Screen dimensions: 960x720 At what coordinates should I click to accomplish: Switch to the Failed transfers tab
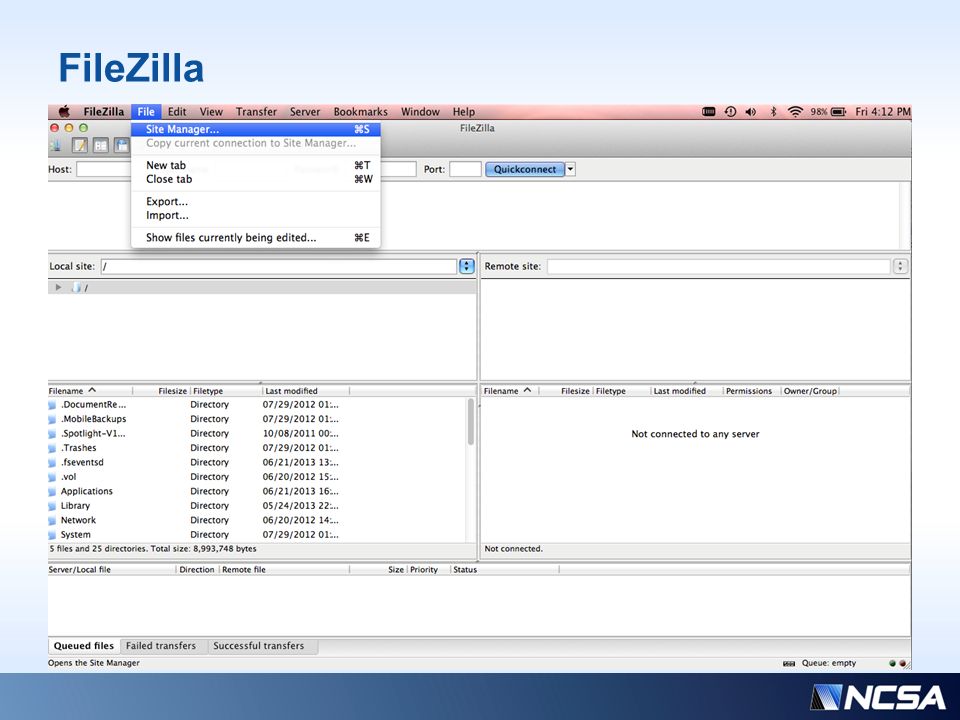[161, 646]
